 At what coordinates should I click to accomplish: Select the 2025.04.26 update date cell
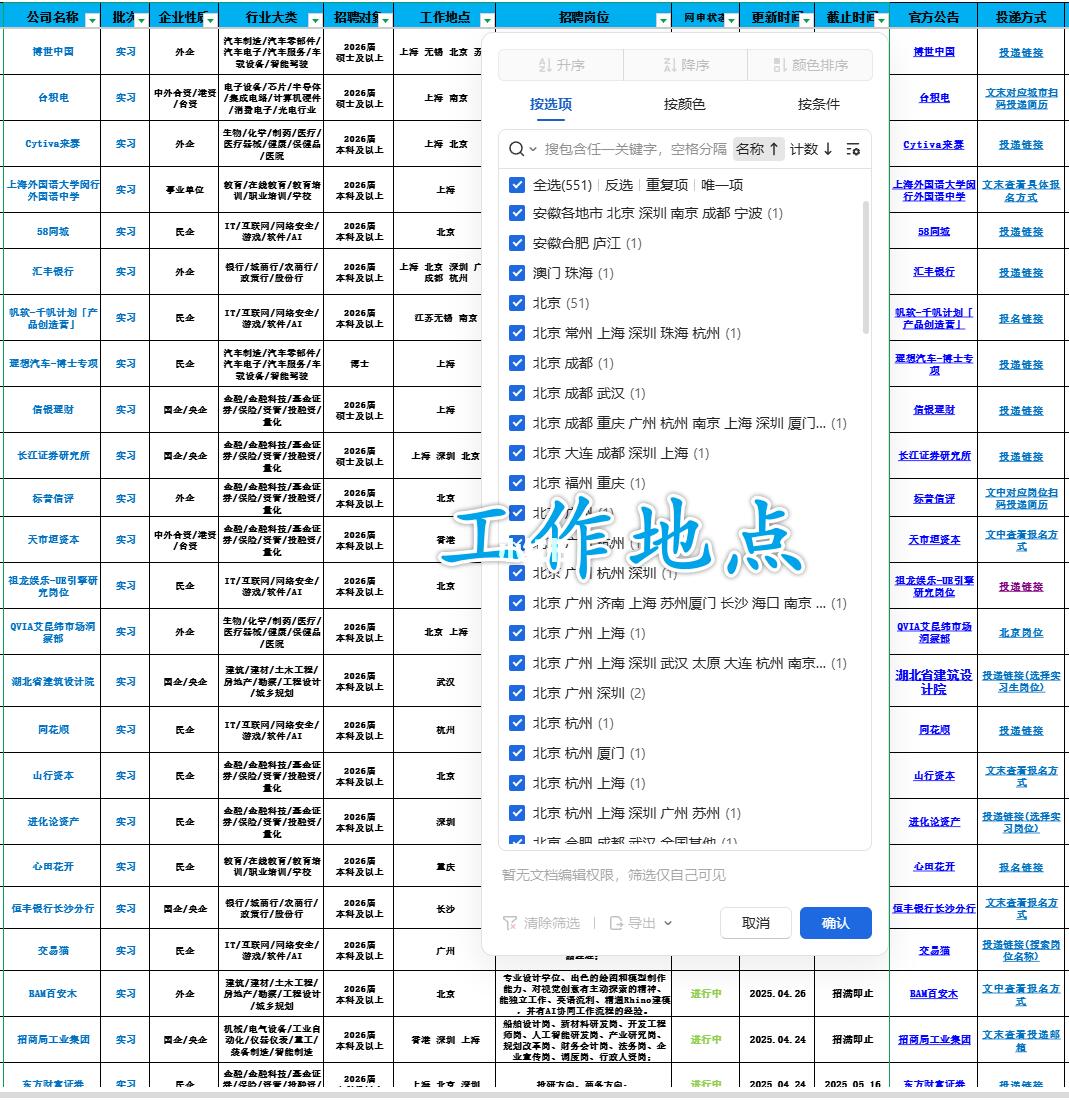click(778, 994)
